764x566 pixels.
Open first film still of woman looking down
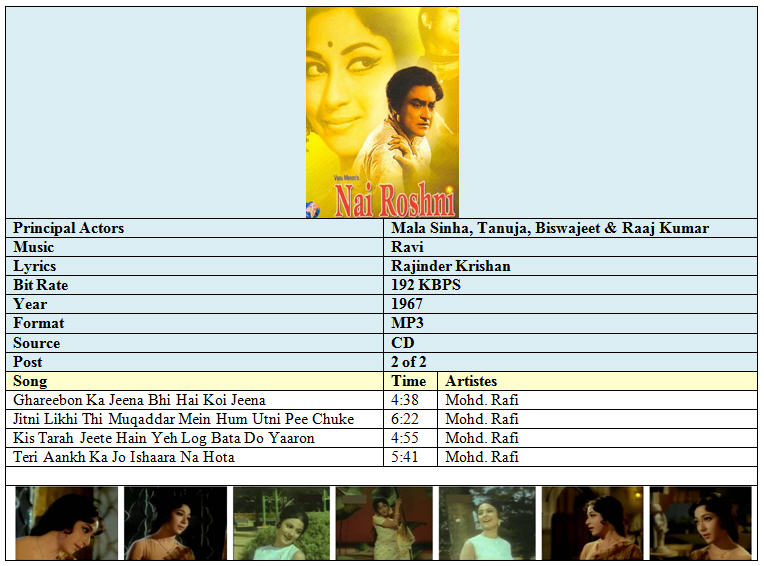67,523
